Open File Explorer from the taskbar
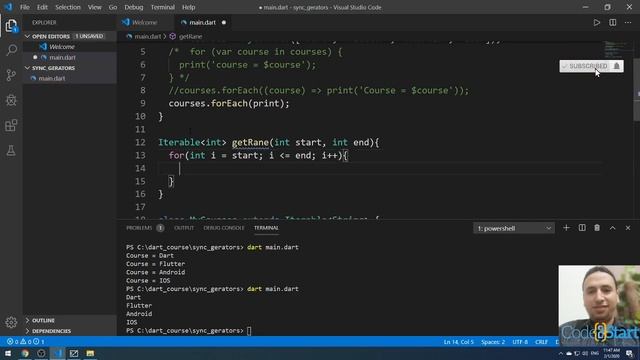 (90, 353)
